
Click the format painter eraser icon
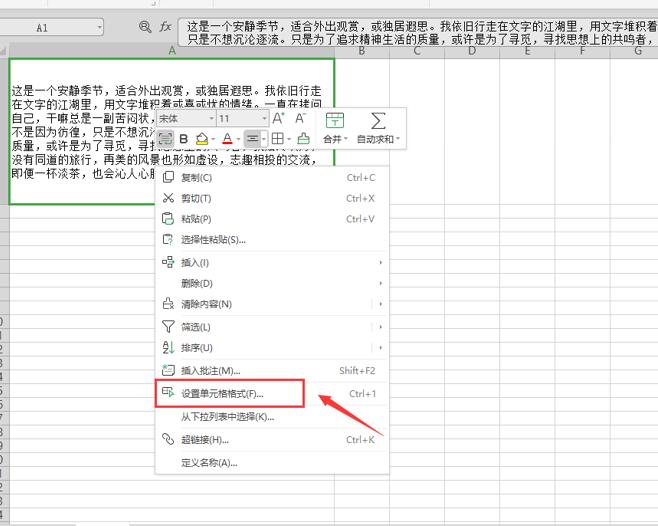coord(304,139)
